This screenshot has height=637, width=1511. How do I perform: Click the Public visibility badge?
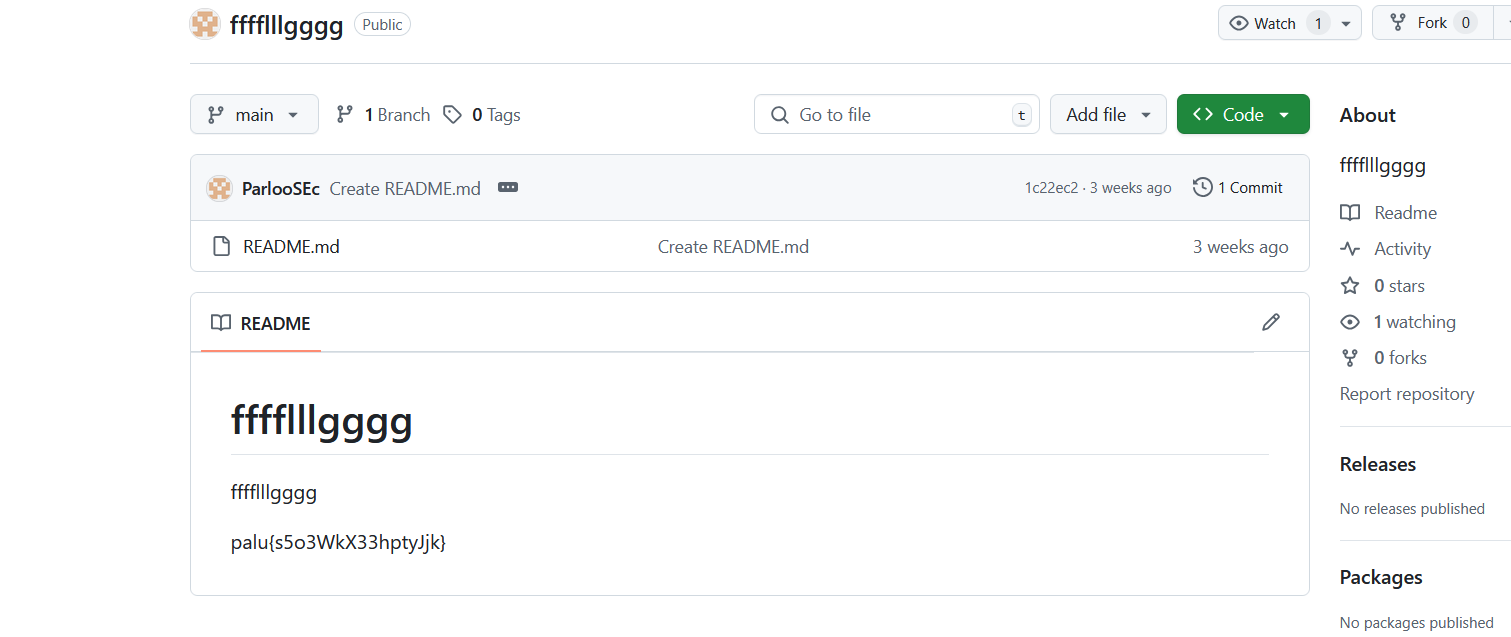point(382,25)
